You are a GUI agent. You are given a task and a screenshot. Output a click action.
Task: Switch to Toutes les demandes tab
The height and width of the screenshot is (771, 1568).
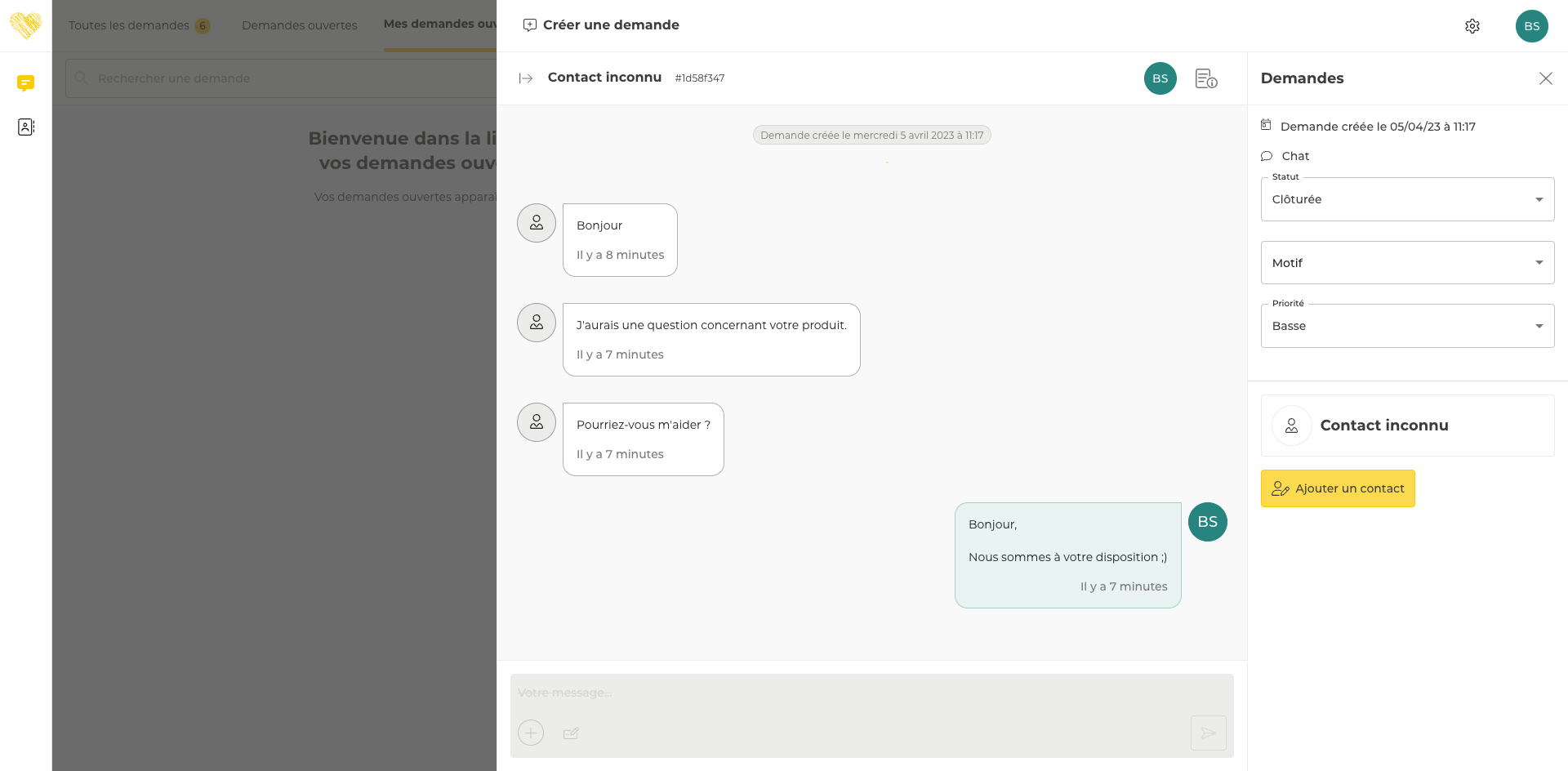[129, 25]
